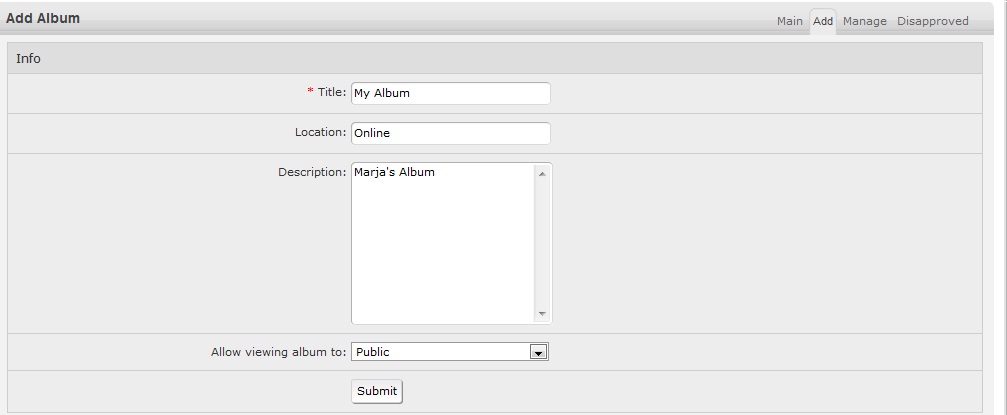Click the Location field label
Screen dimensions: 1007x415
tap(320, 132)
